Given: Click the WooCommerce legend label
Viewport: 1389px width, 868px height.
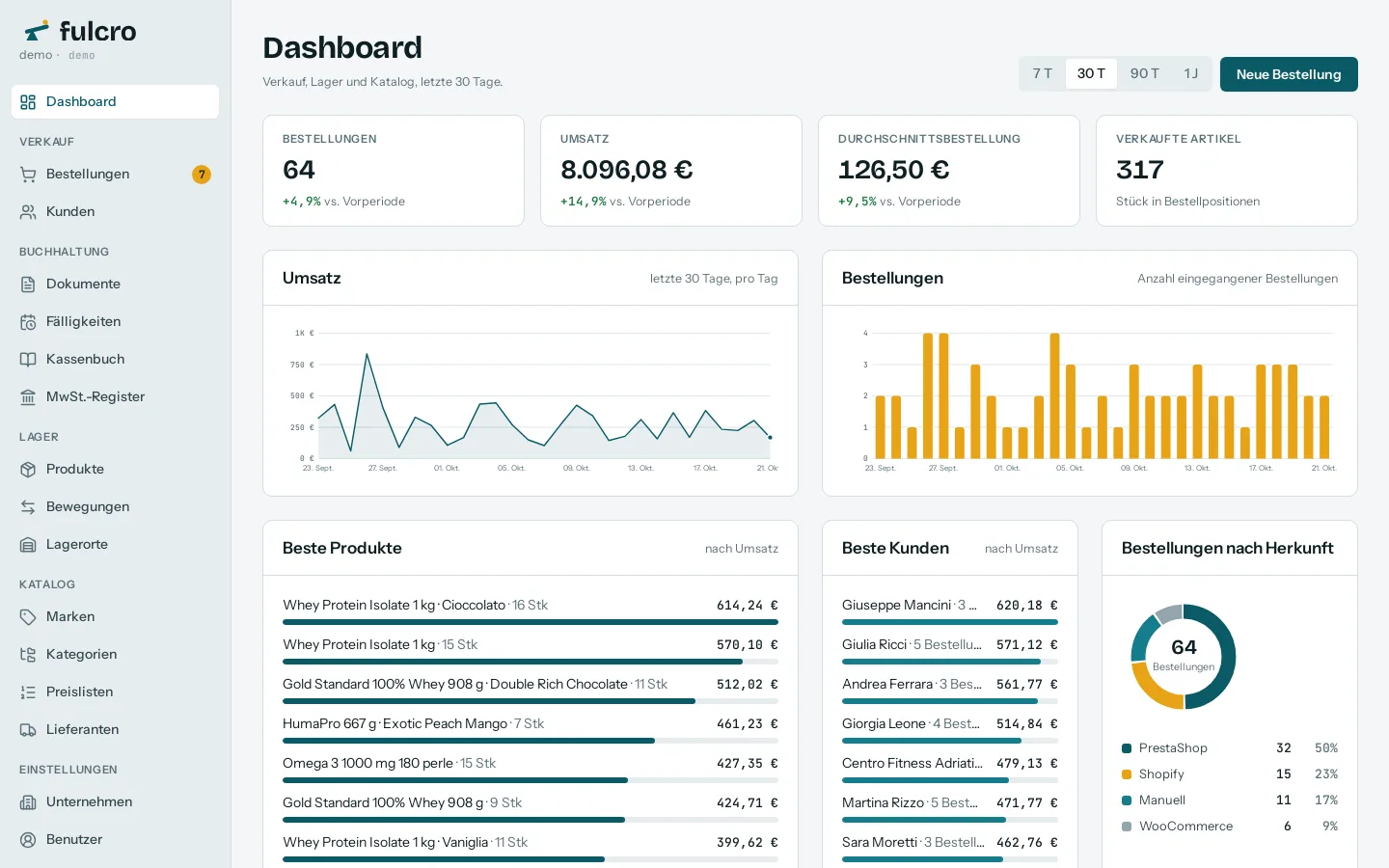Looking at the screenshot, I should click(x=1186, y=827).
